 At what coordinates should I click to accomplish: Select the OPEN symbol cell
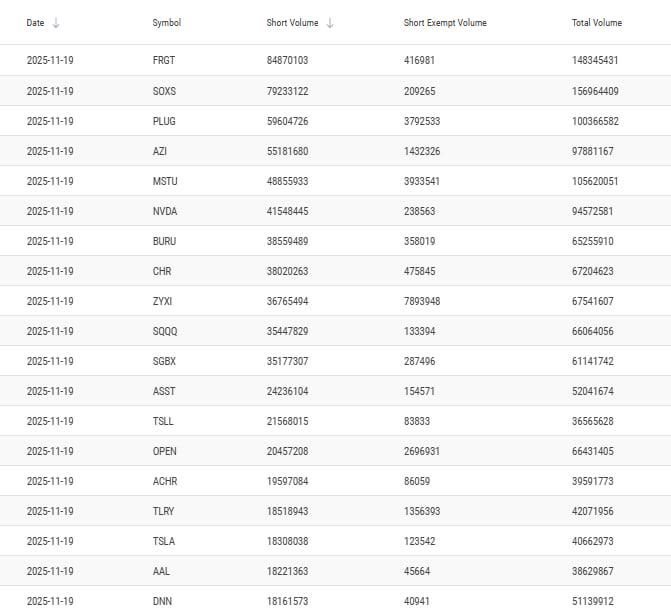pyautogui.click(x=164, y=451)
